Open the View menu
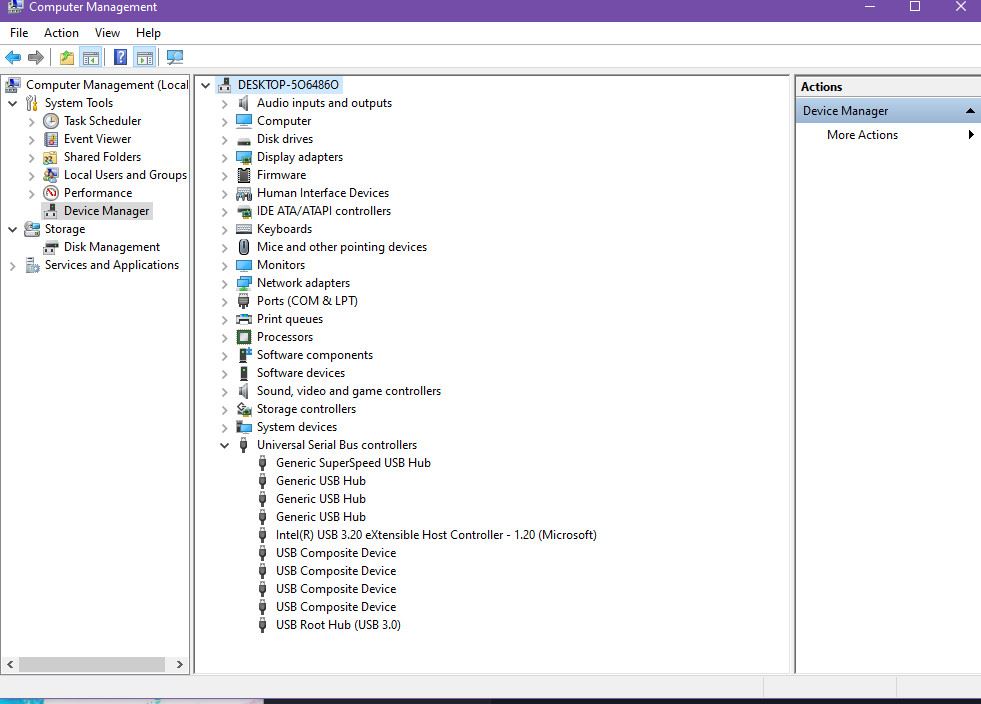The height and width of the screenshot is (704, 981). pos(107,33)
